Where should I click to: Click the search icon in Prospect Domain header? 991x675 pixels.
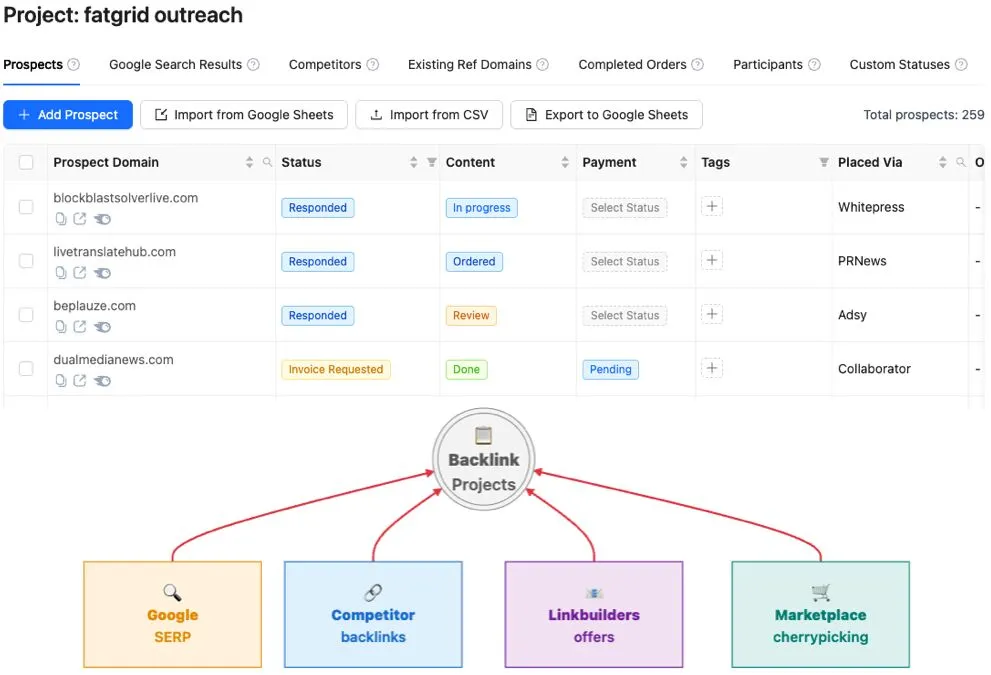click(267, 163)
